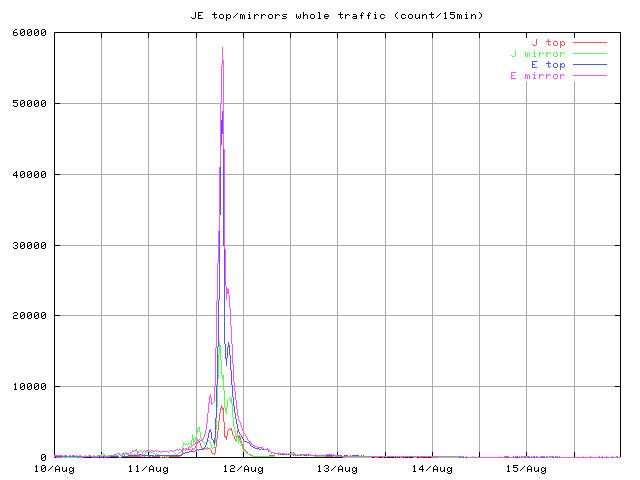Click the red line sample beside J top
The width and height of the screenshot is (640, 480).
pyautogui.click(x=590, y=43)
